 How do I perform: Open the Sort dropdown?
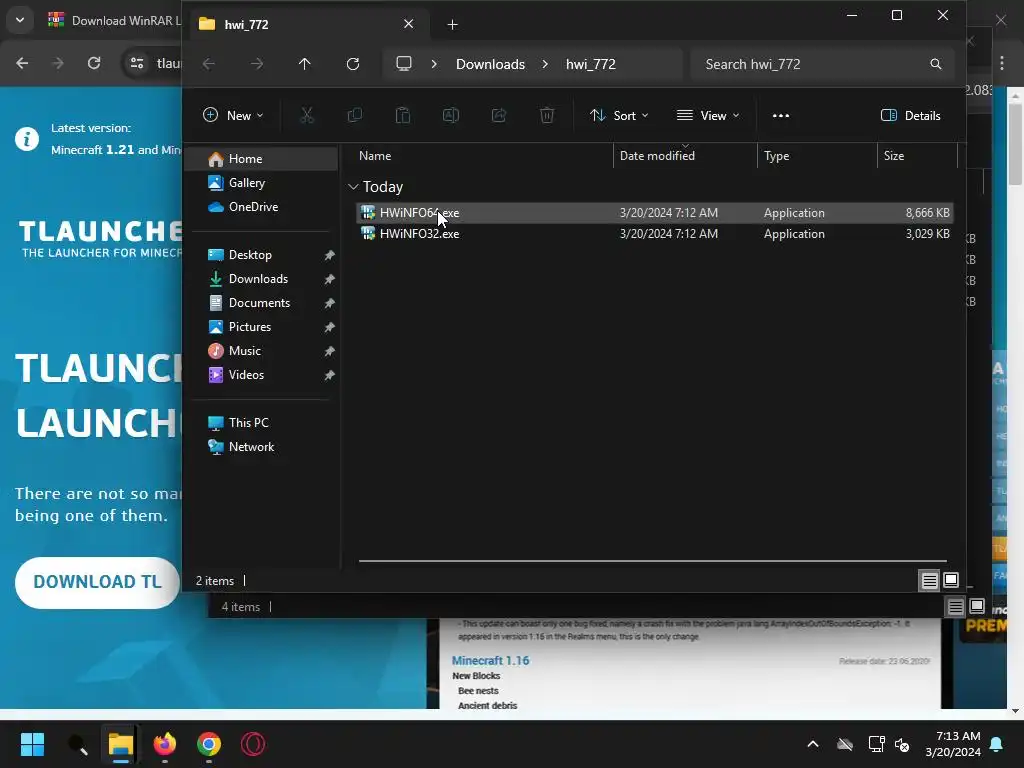pos(618,116)
